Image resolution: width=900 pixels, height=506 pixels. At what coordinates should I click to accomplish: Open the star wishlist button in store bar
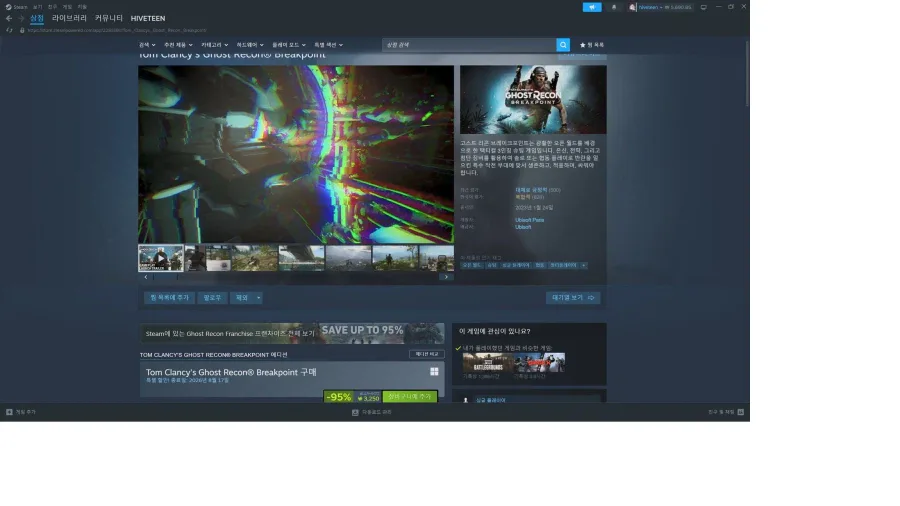592,45
